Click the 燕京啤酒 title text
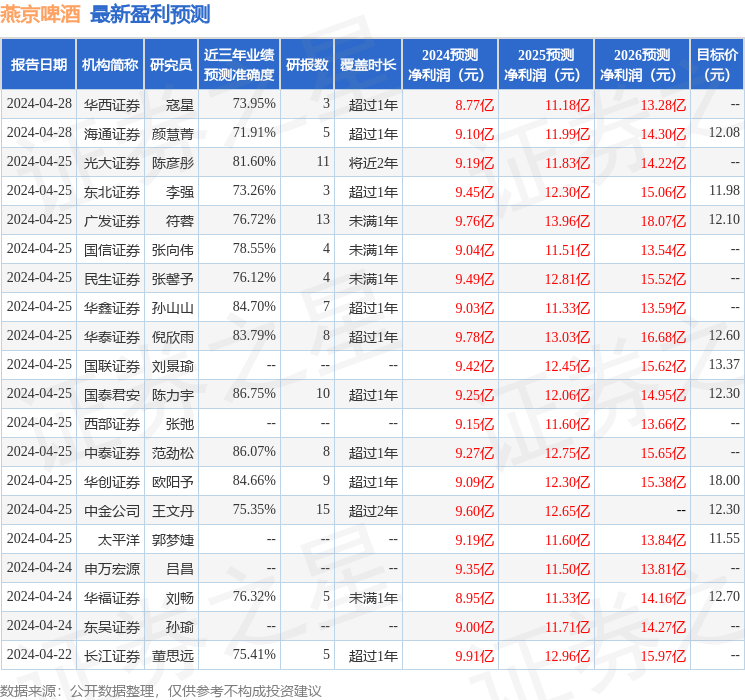 tap(40, 14)
